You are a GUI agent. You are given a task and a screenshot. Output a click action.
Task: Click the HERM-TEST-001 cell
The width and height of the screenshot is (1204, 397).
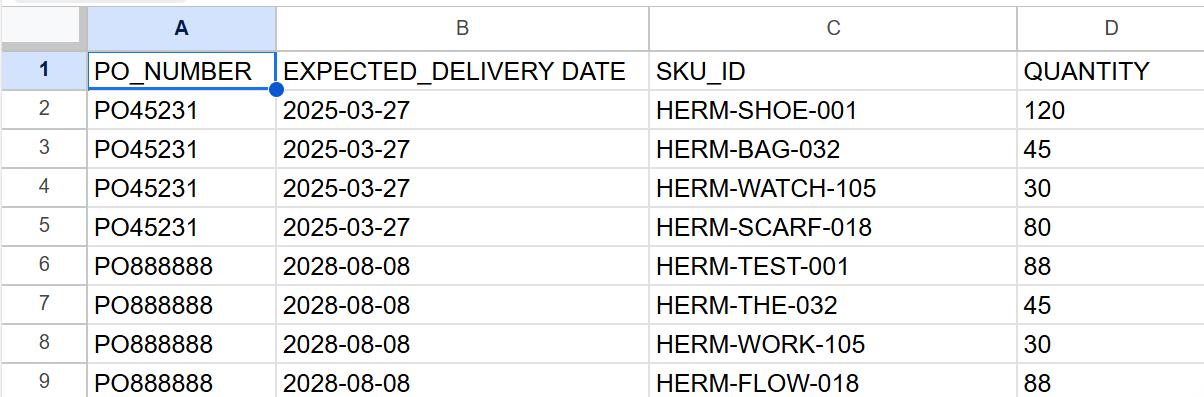tap(832, 266)
